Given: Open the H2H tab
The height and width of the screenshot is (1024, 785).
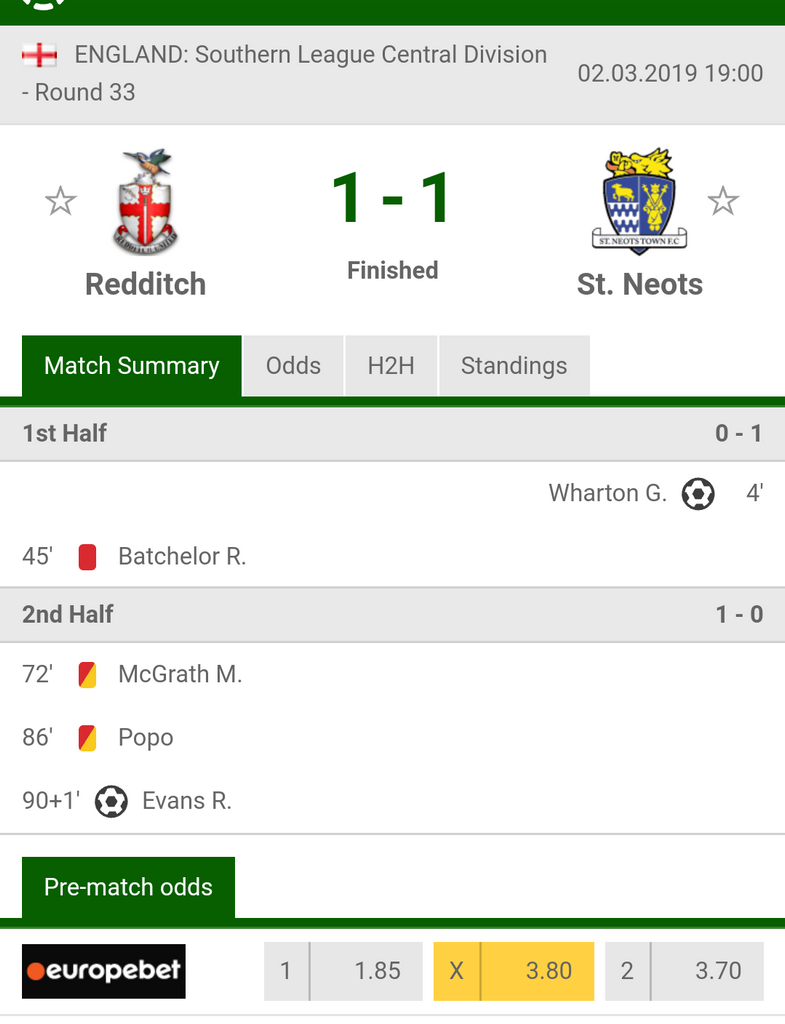Looking at the screenshot, I should click(x=391, y=366).
